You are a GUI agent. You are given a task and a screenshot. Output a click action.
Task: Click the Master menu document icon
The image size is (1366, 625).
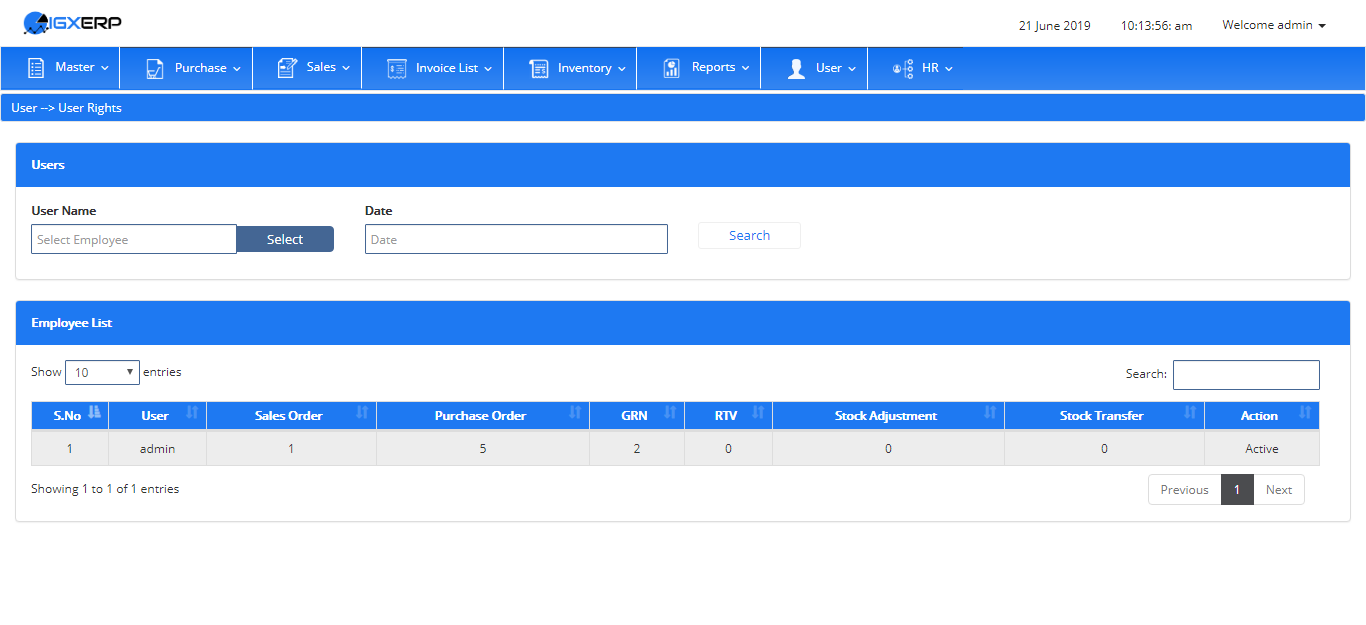[36, 68]
